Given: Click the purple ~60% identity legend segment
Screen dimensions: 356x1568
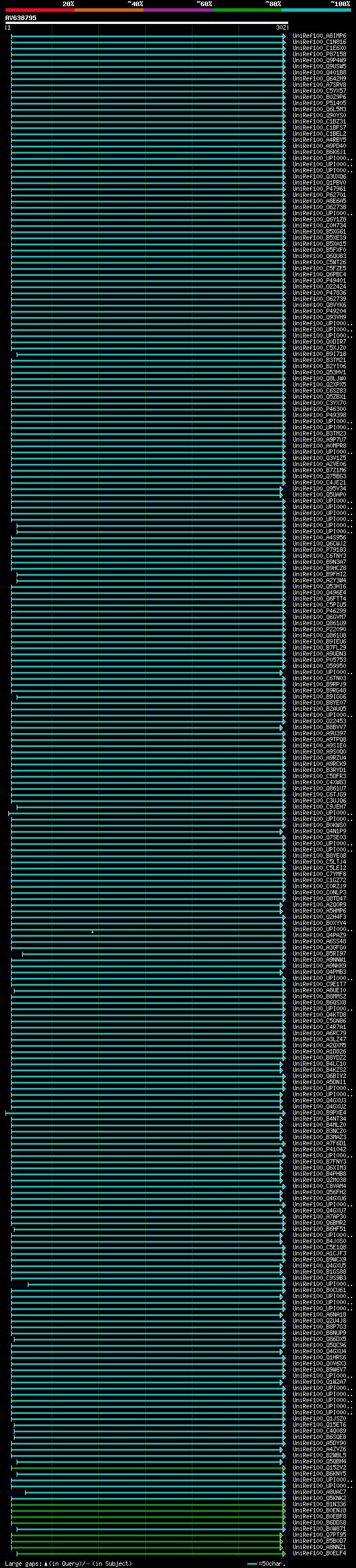Looking at the screenshot, I should tap(177, 10).
